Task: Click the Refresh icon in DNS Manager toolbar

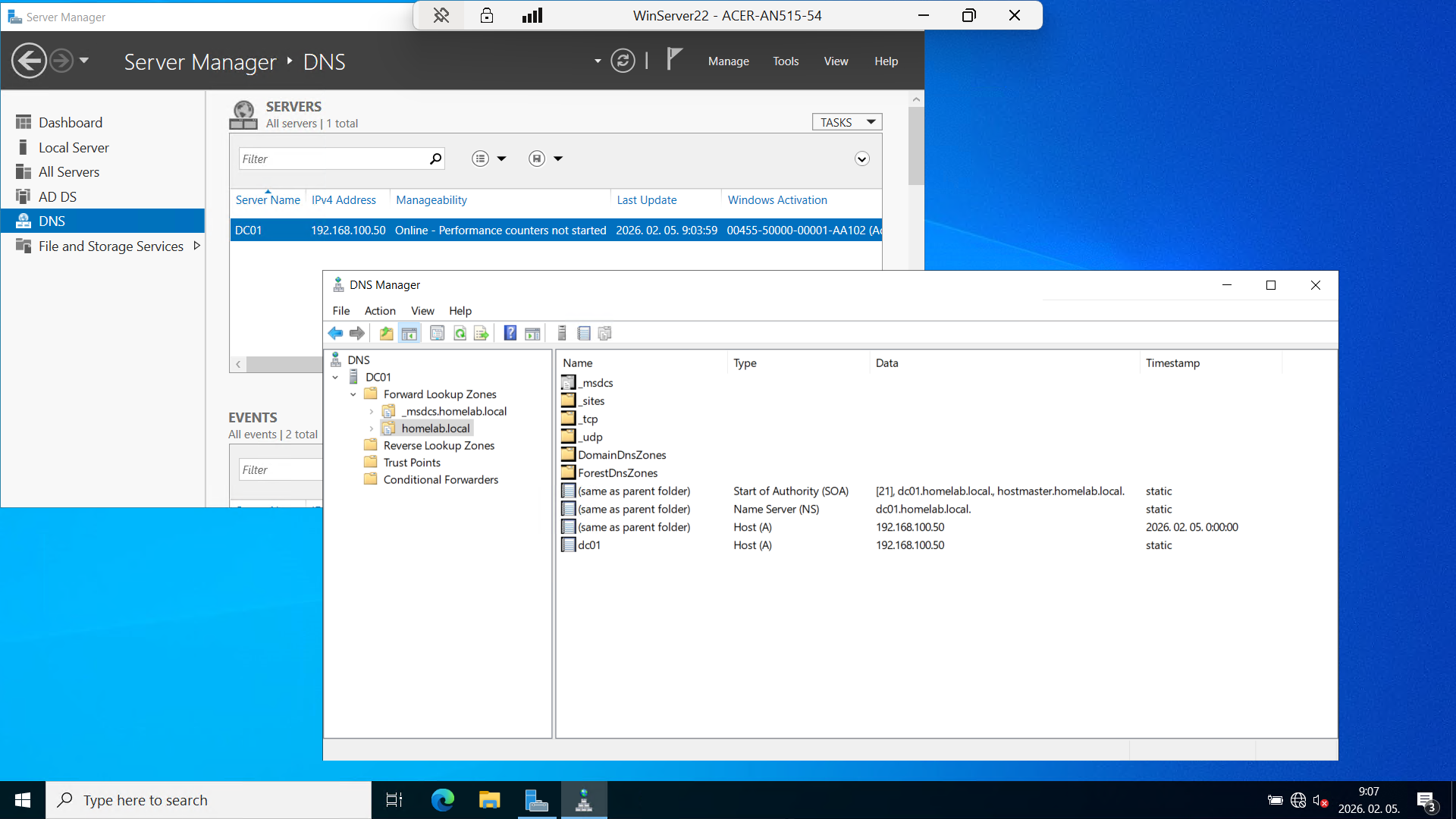Action: tap(460, 333)
